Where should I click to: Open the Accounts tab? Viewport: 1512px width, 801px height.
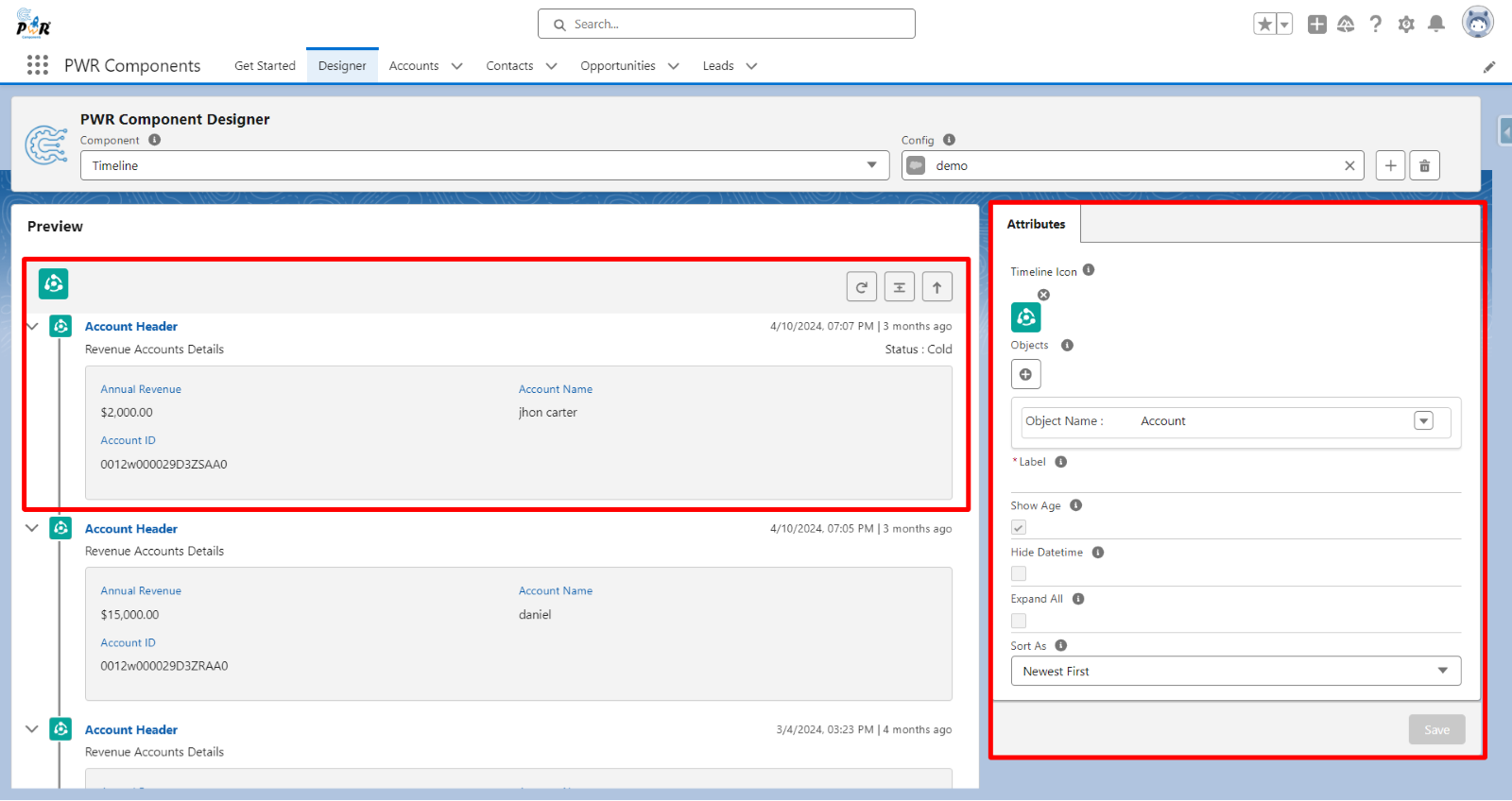click(x=414, y=66)
